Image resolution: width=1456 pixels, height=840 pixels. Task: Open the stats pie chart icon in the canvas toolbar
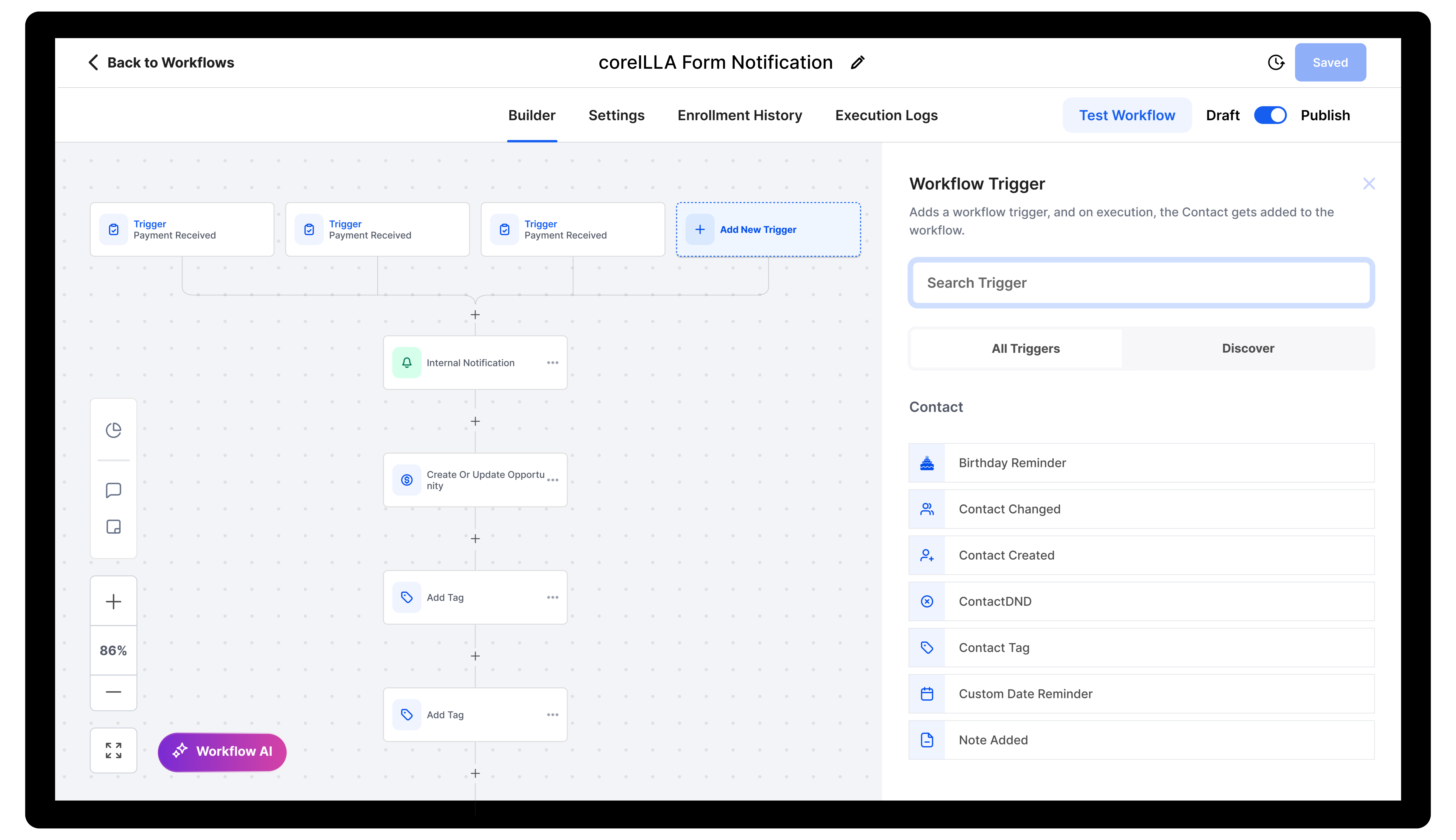tap(114, 430)
